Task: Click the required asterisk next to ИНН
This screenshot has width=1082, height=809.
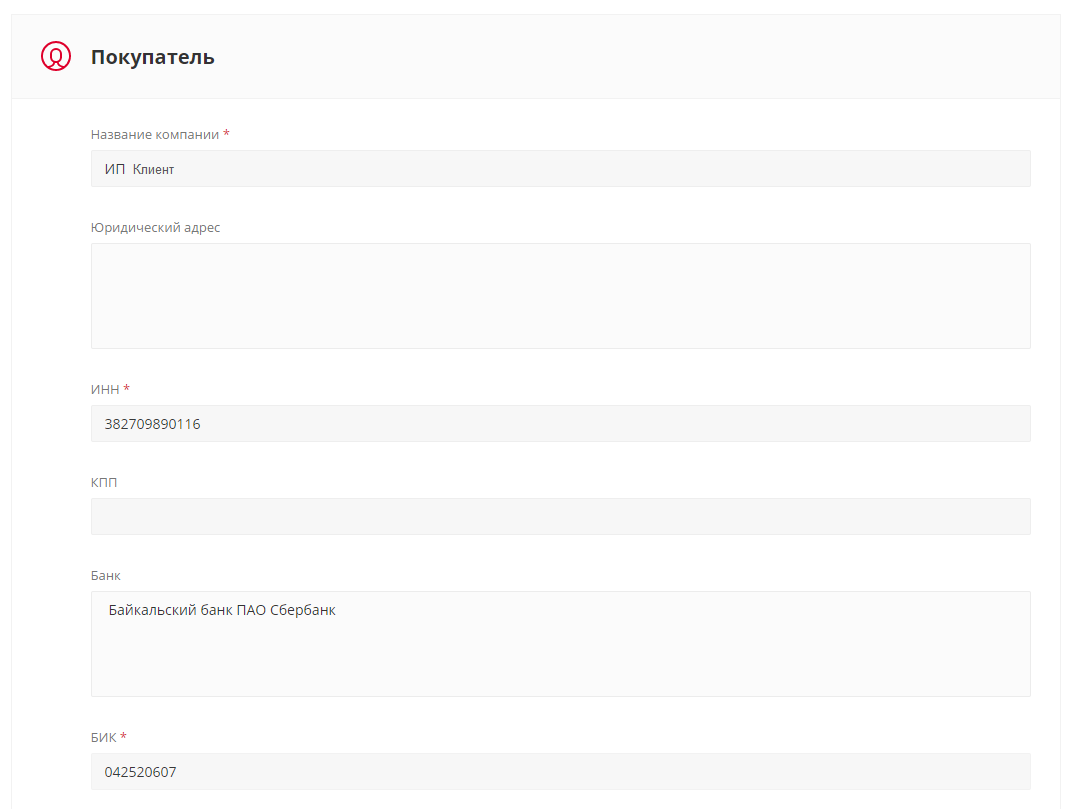Action: (127, 388)
